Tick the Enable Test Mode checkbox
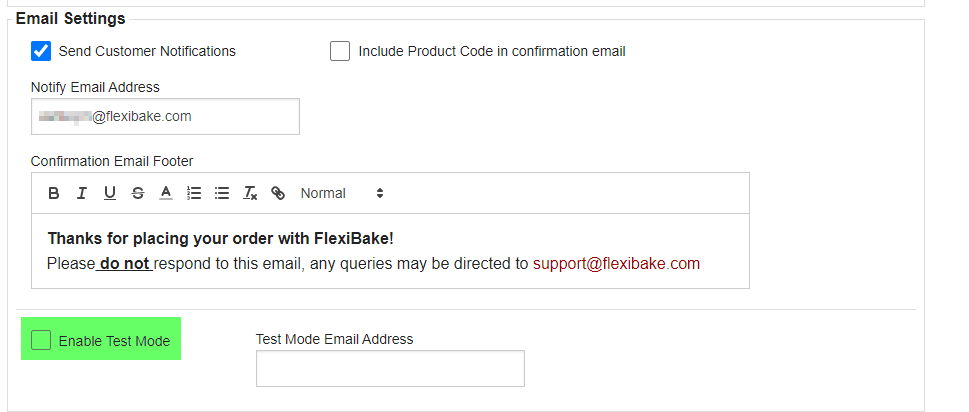 point(41,340)
